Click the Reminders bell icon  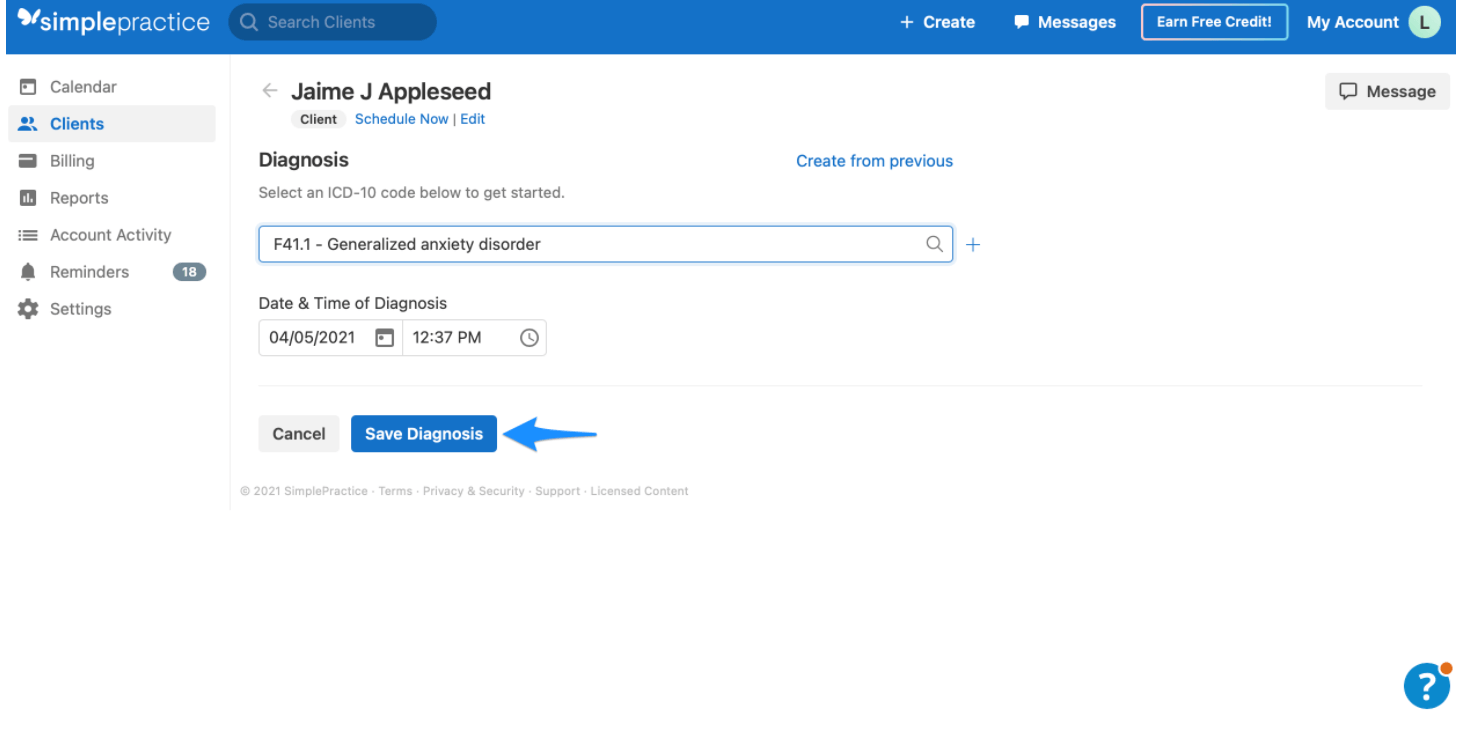click(28, 272)
